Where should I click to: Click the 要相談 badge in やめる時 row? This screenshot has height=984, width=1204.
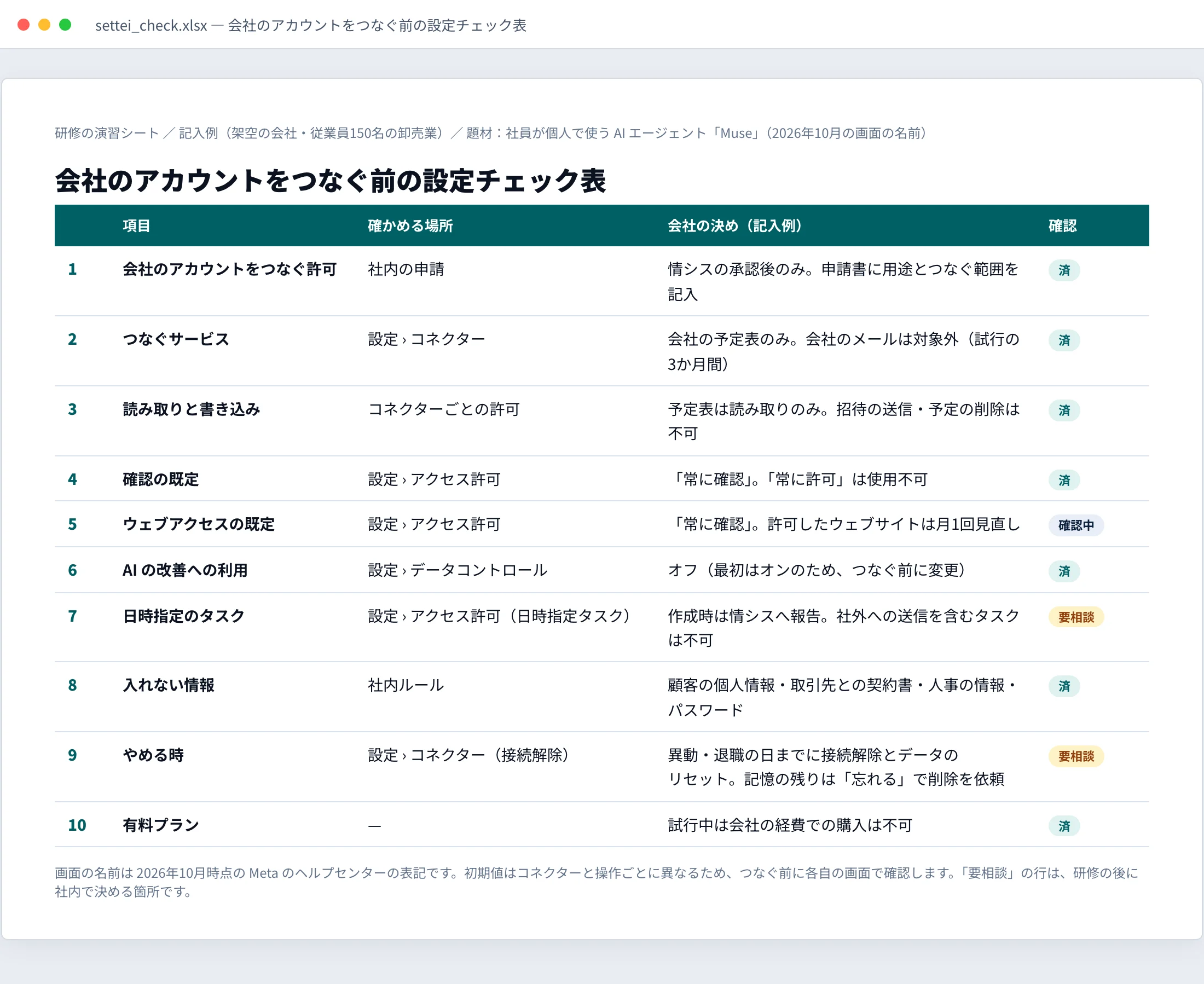tap(1076, 756)
